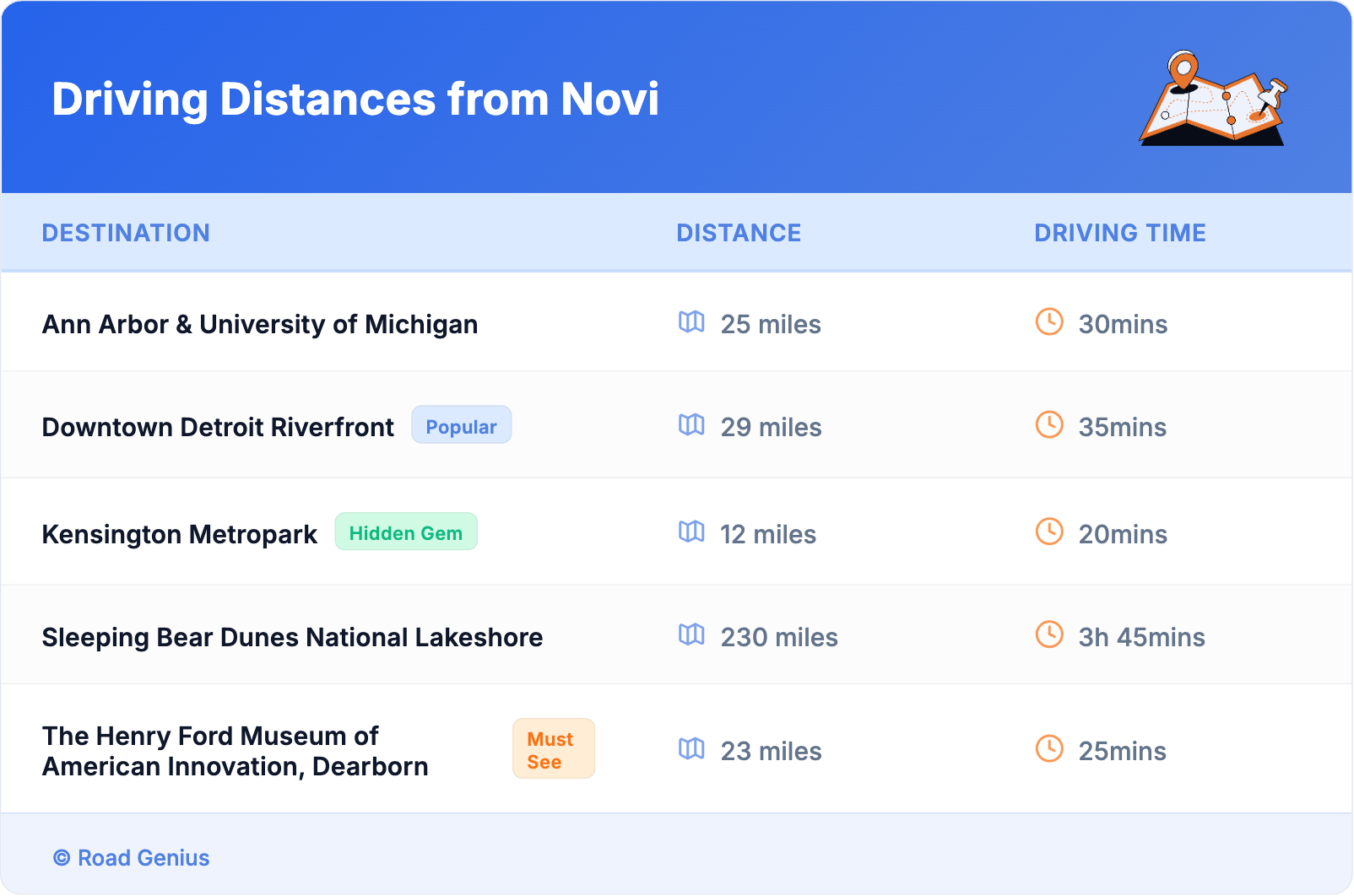Image resolution: width=1354 pixels, height=896 pixels.
Task: Click the map icon beside 12 miles
Action: (691, 532)
